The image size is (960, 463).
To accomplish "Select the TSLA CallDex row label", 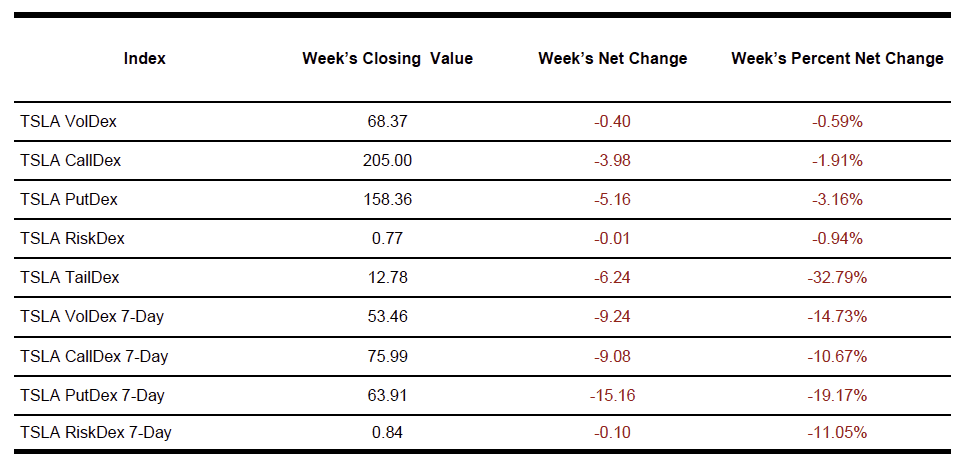I will [71, 160].
